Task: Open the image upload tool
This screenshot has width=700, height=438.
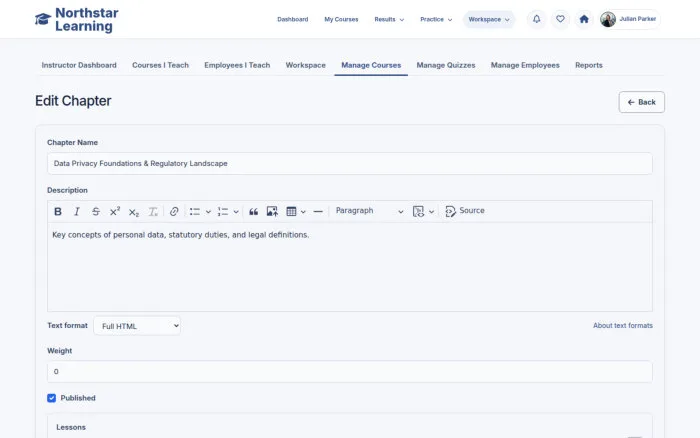Action: (x=272, y=211)
